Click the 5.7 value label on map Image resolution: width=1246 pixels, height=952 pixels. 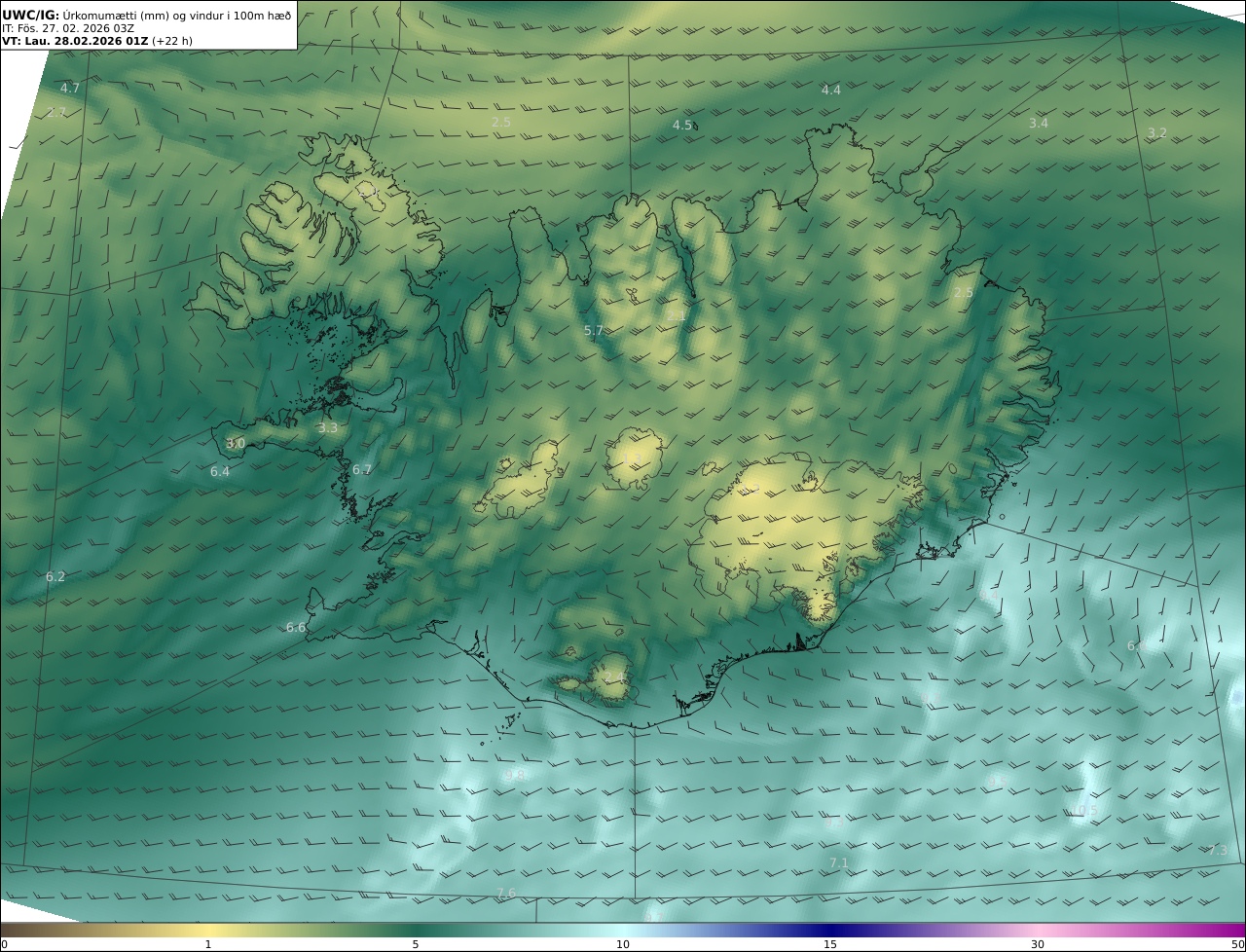[594, 331]
